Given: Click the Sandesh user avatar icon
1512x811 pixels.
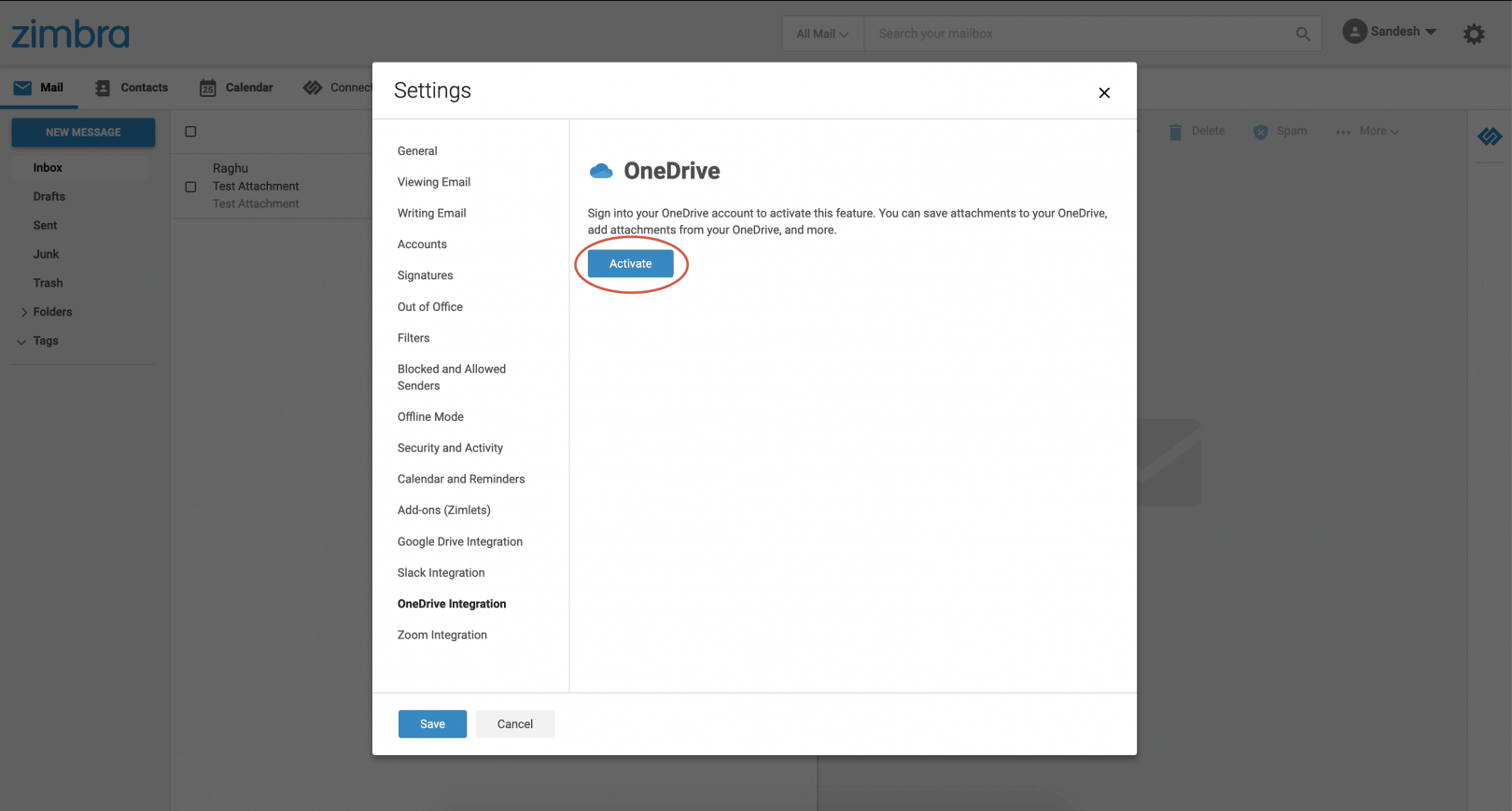Looking at the screenshot, I should coord(1354,32).
